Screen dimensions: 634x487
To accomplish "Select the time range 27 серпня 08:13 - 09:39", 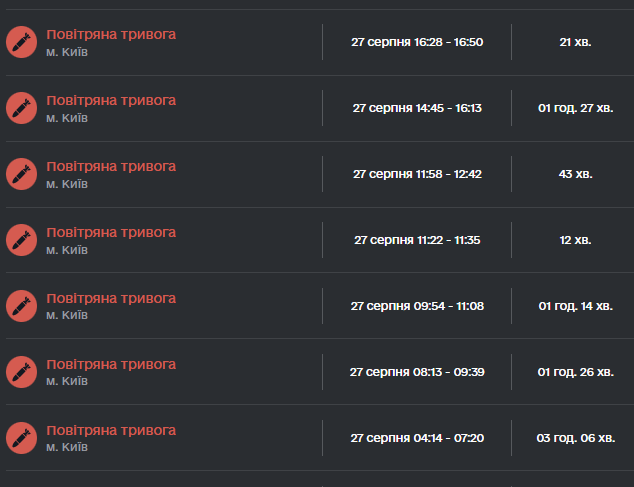I will (417, 372).
